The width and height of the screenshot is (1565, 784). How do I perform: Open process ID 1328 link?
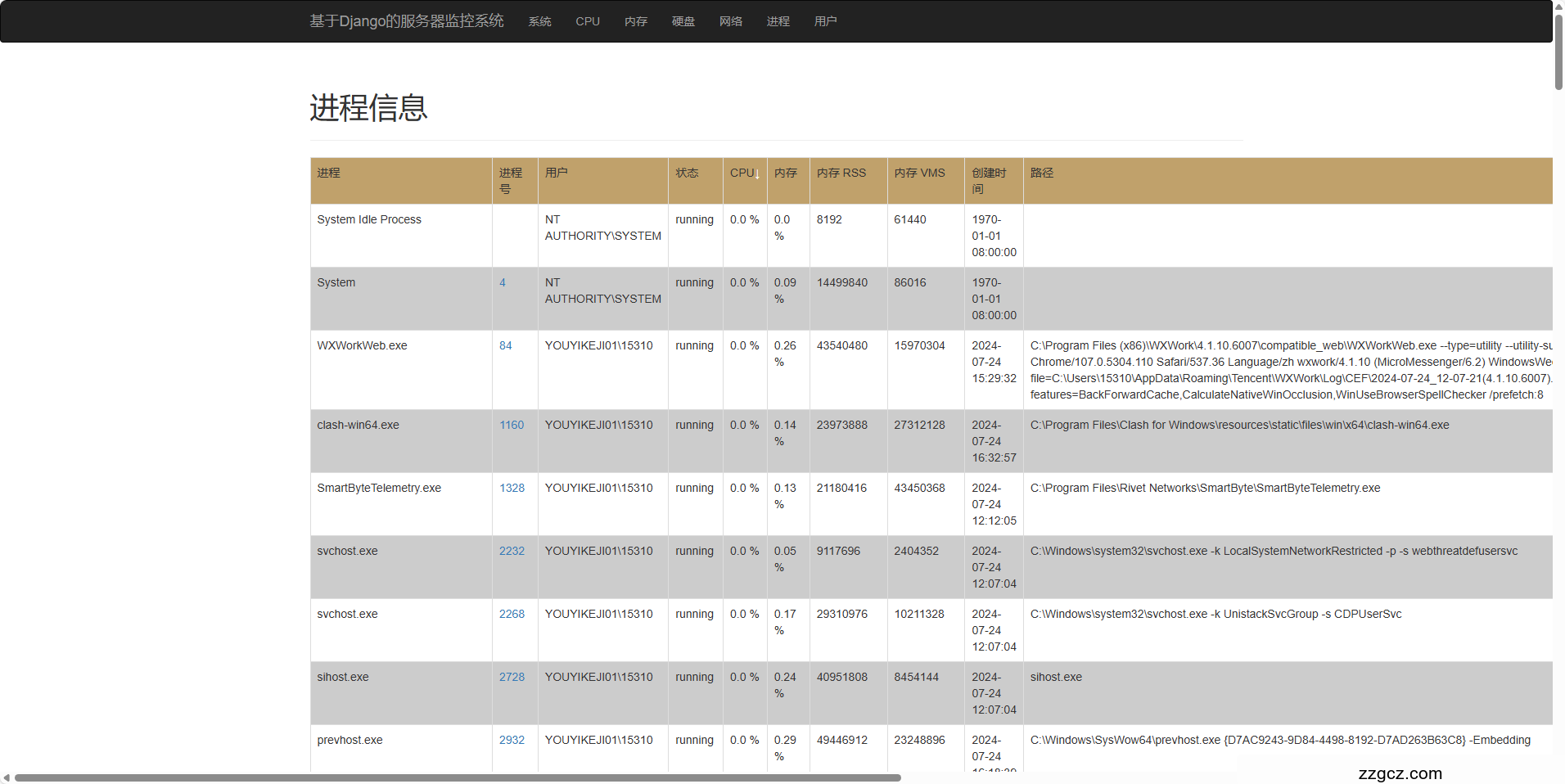[512, 489]
